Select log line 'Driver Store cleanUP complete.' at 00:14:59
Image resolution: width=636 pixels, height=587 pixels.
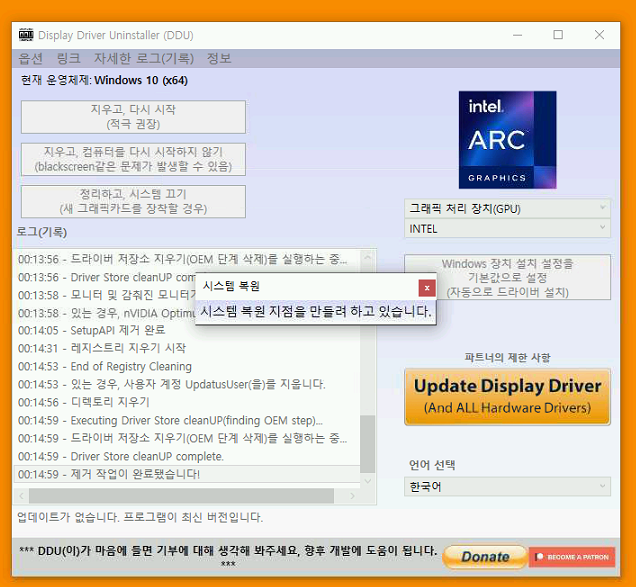coord(187,456)
